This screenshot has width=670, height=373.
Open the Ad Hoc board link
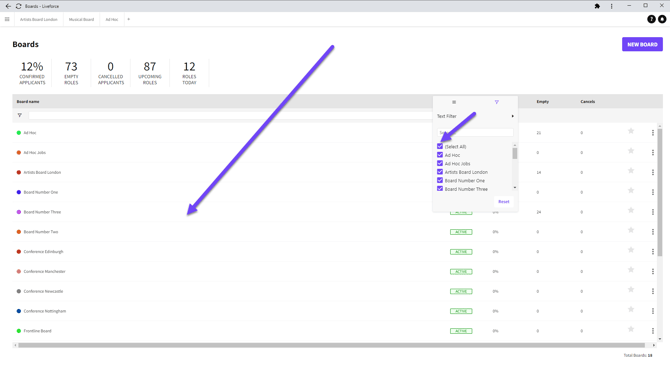click(30, 133)
